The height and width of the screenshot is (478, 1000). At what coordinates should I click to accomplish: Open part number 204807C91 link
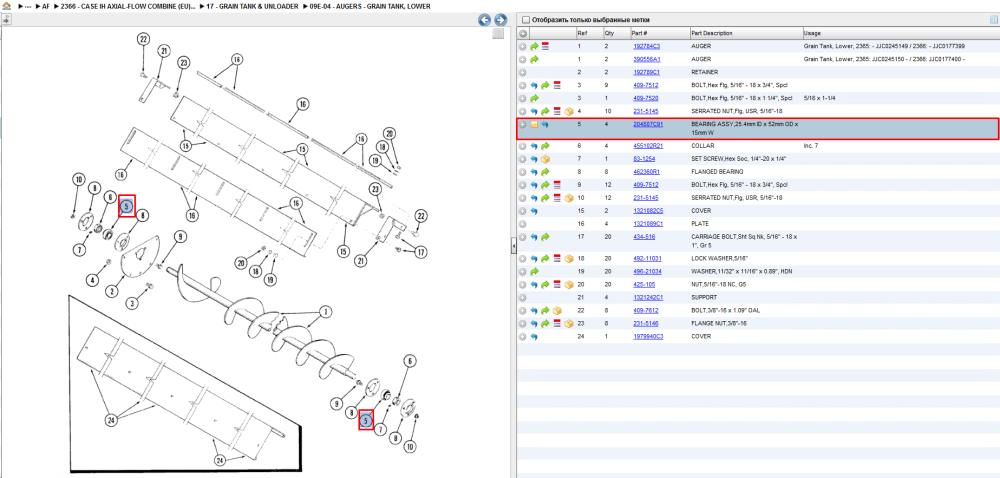[x=647, y=125]
